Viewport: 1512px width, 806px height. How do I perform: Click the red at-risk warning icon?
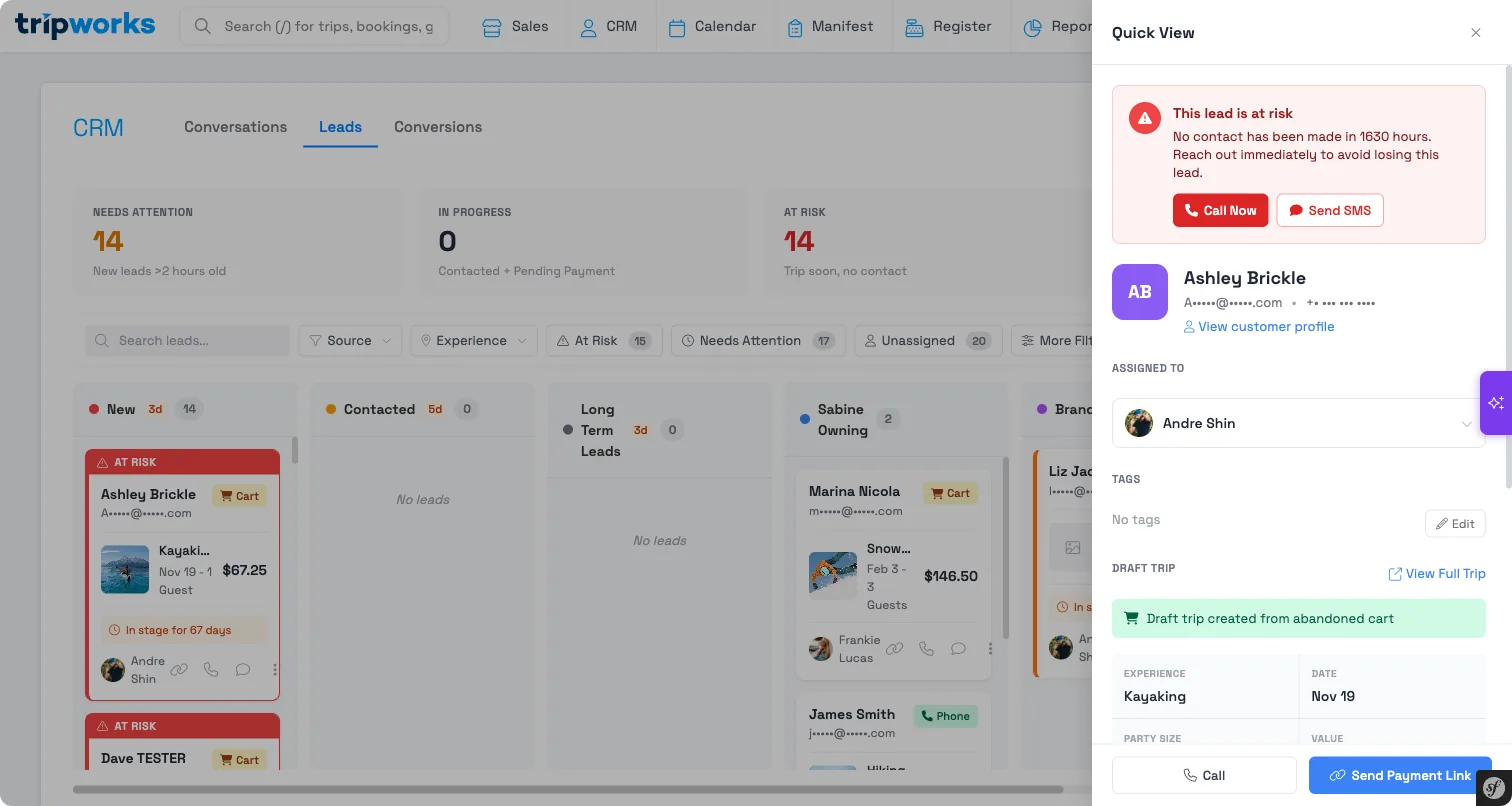tap(1145, 118)
